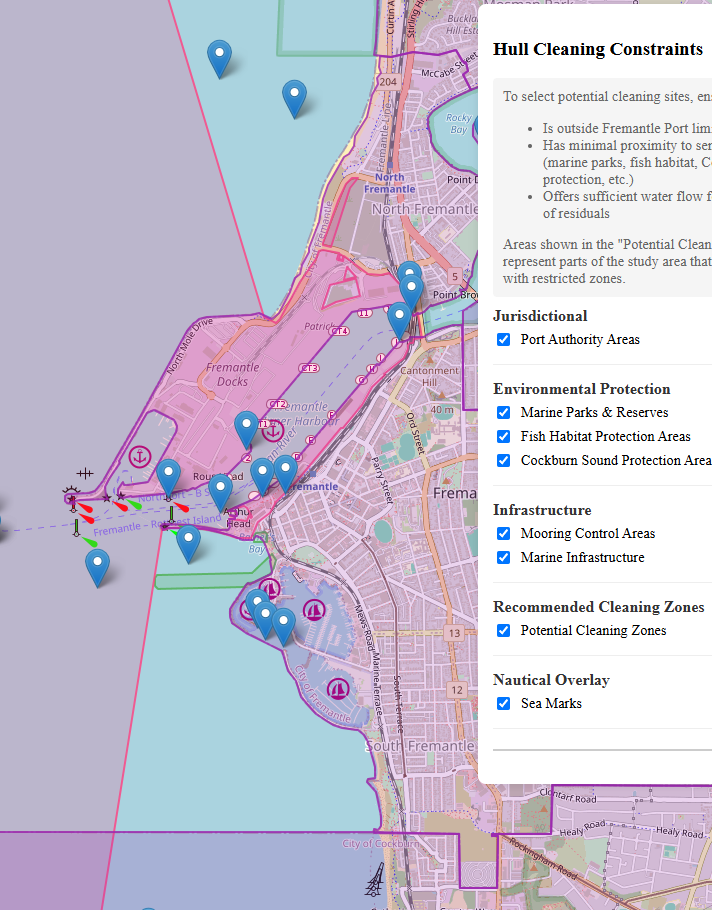Screen dimensions: 712x910
Task: Select the blue pin beside the CT2 label
Action: pyautogui.click(x=246, y=429)
